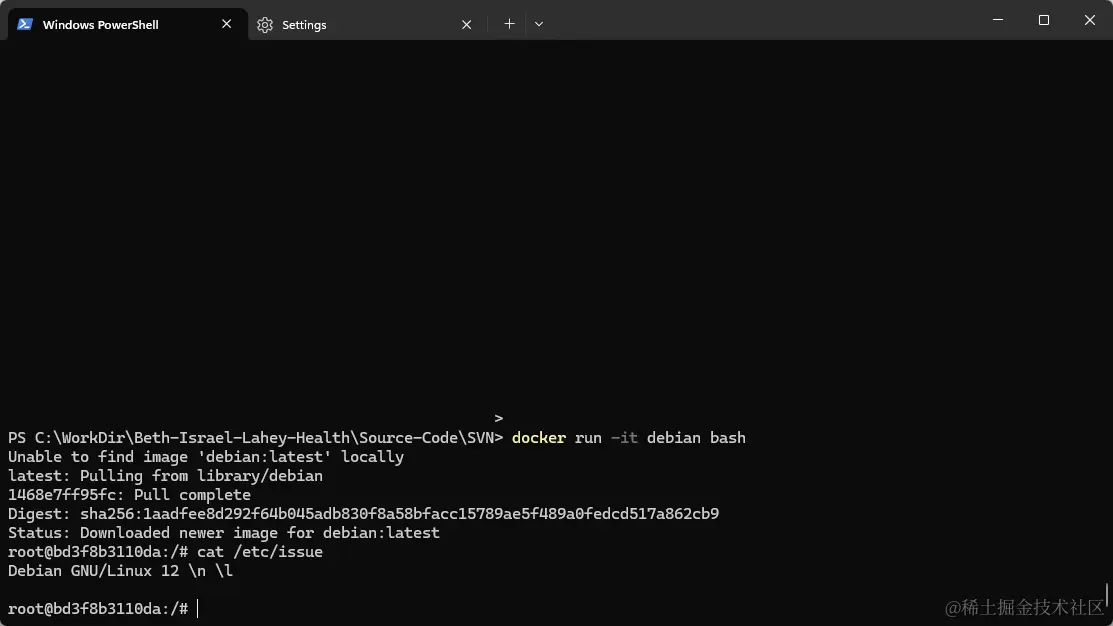This screenshot has height=626, width=1113.
Task: Expand the new tab profile dropdown
Action: [539, 24]
